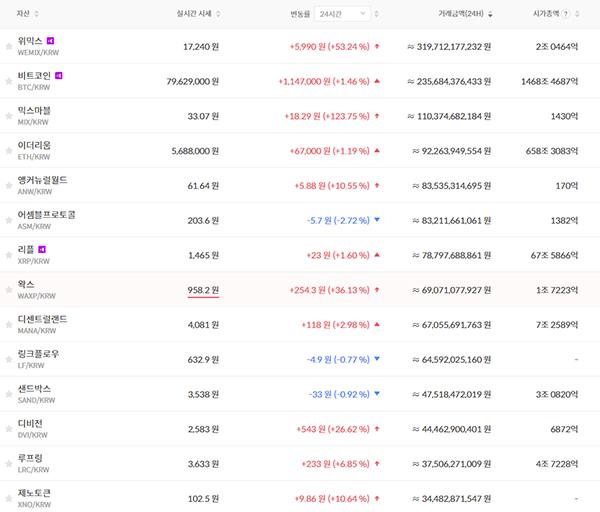
Task: Click the purple badge next to 리플
Action: pyautogui.click(x=42, y=248)
